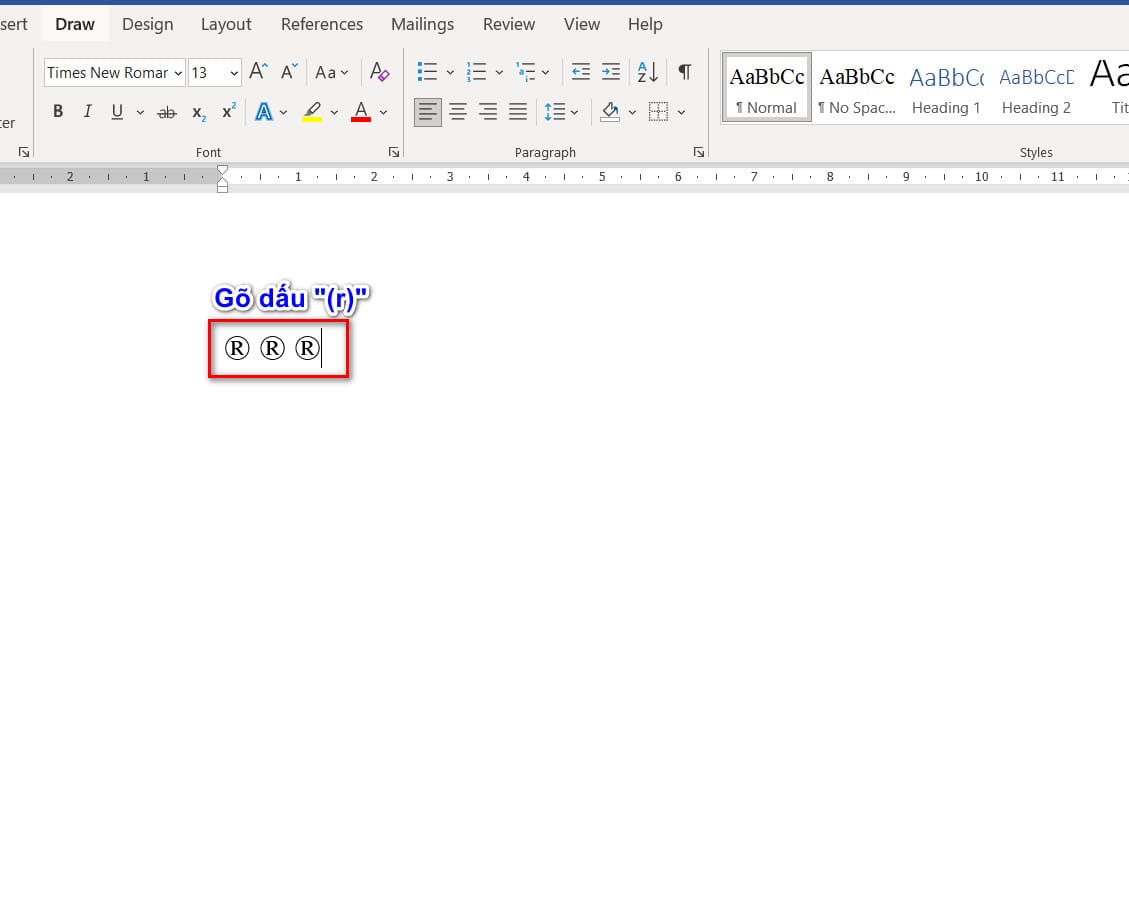The image size is (1129, 919).
Task: Apply the Text Effects icon
Action: (264, 112)
